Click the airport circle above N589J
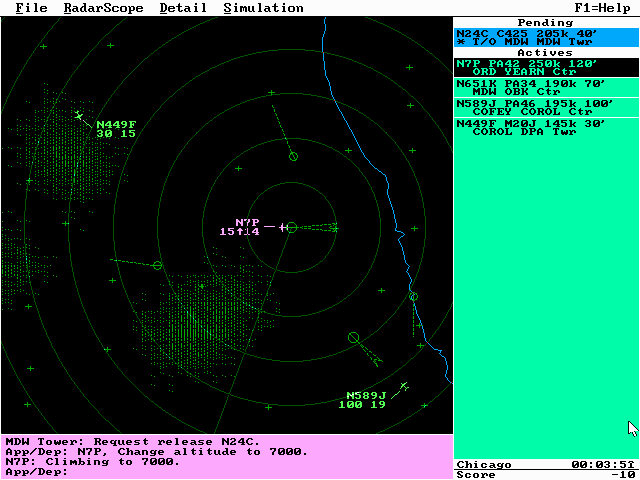Screen dimensions: 640x480 pos(353,337)
